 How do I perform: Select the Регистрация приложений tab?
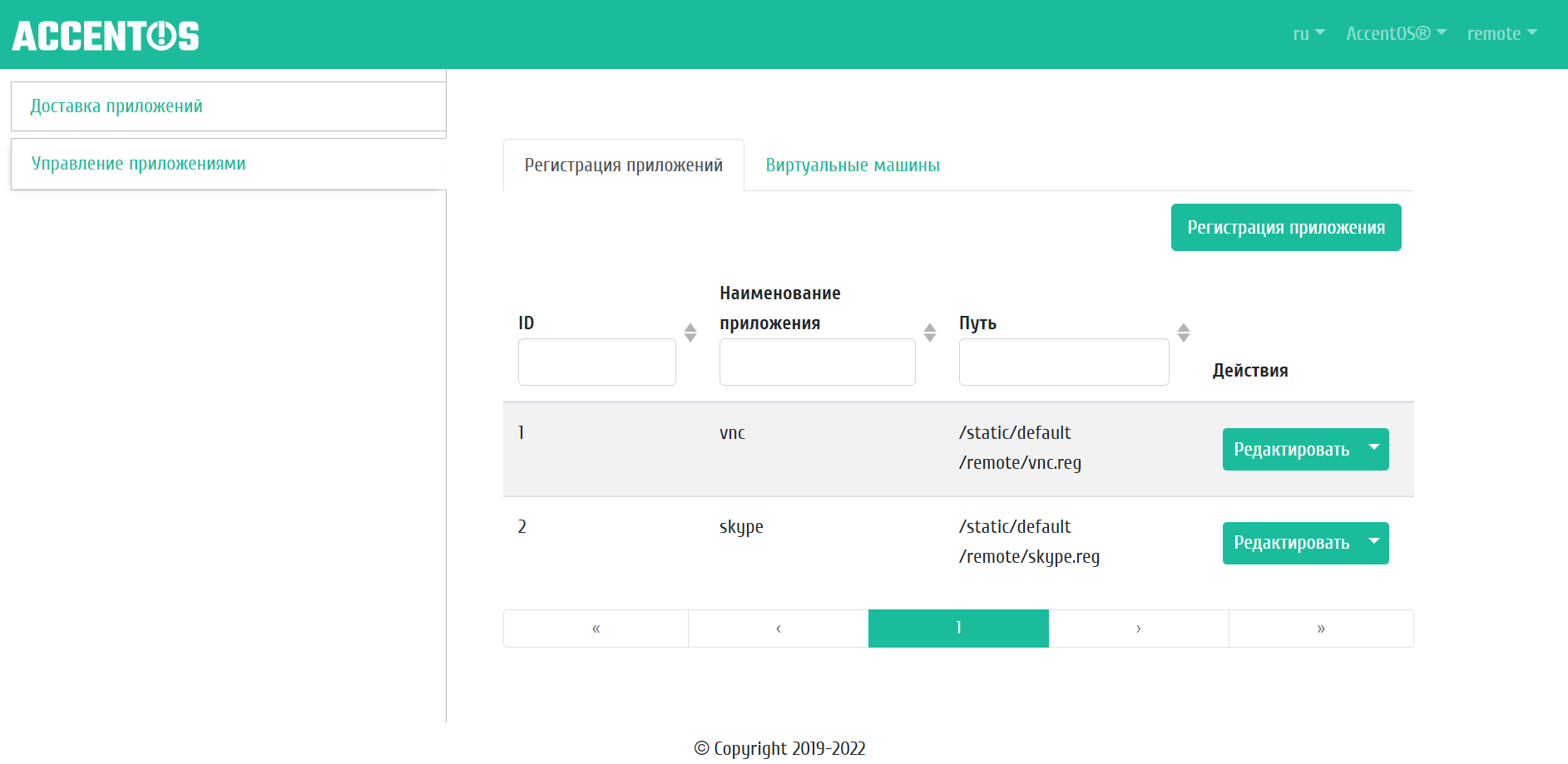[623, 165]
